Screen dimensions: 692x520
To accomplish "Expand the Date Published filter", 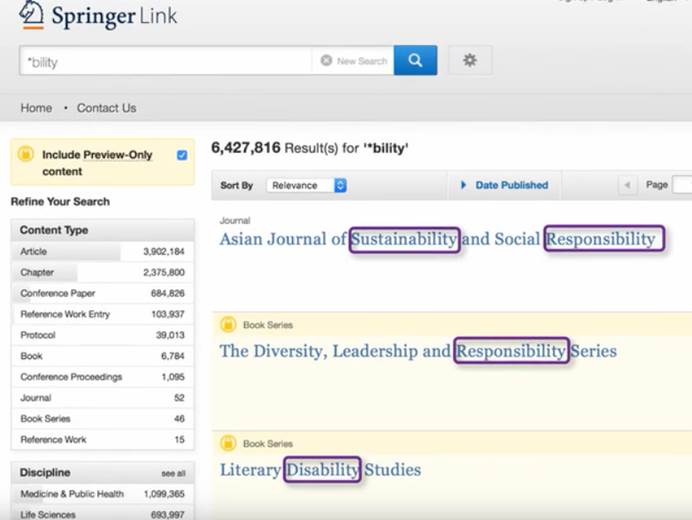I will point(504,185).
